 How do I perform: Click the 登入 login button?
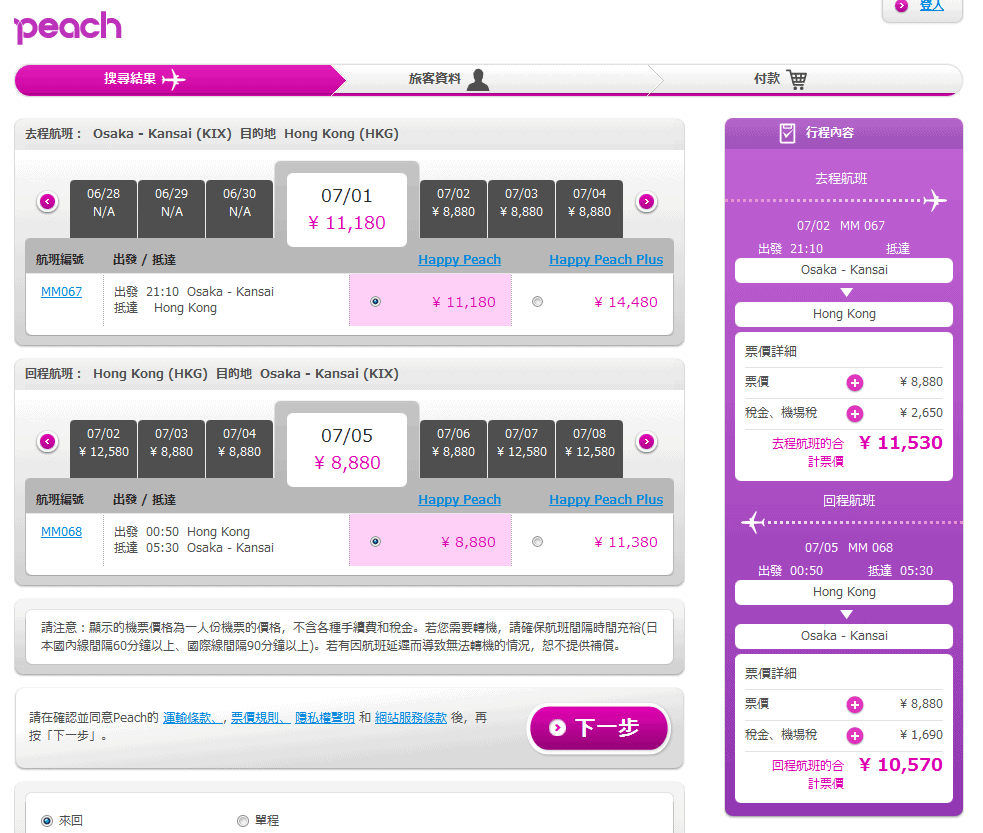pos(921,7)
